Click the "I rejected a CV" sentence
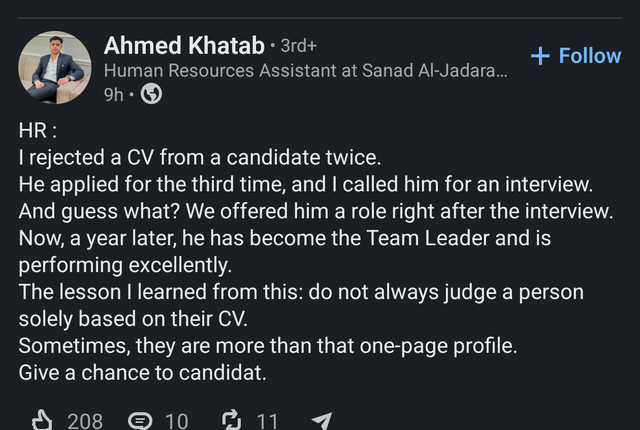640x430 pixels. pos(200,158)
